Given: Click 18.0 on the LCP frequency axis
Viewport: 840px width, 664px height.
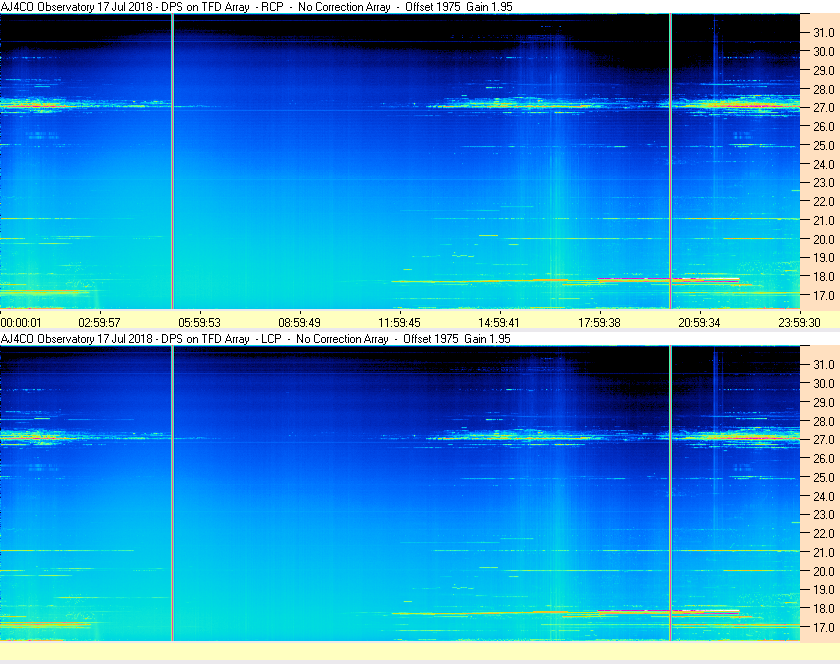Looking at the screenshot, I should point(824,608).
